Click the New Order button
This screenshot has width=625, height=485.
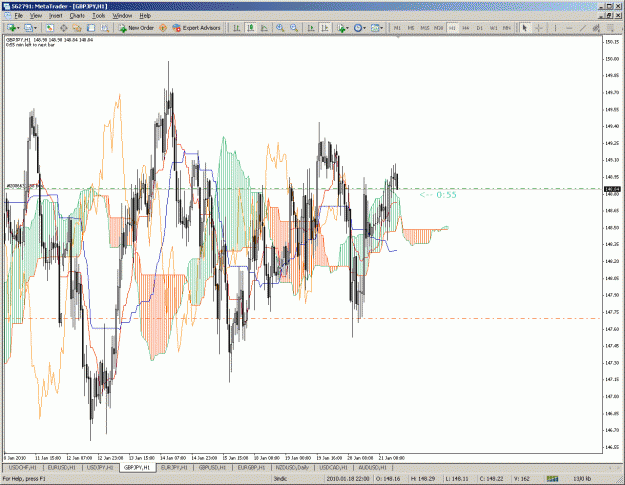click(136, 28)
